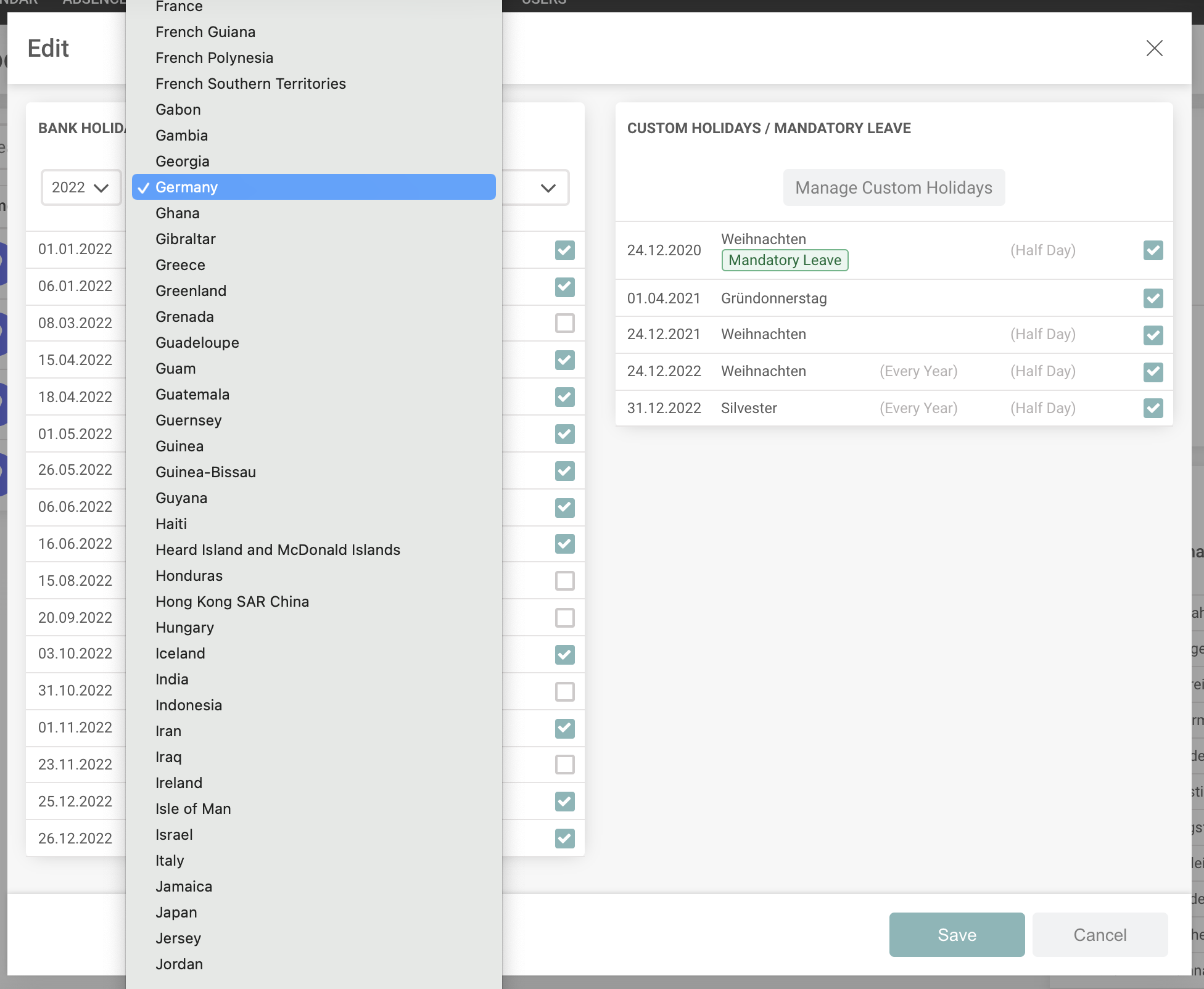
Task: Cancel the edit dialog
Action: point(1099,935)
